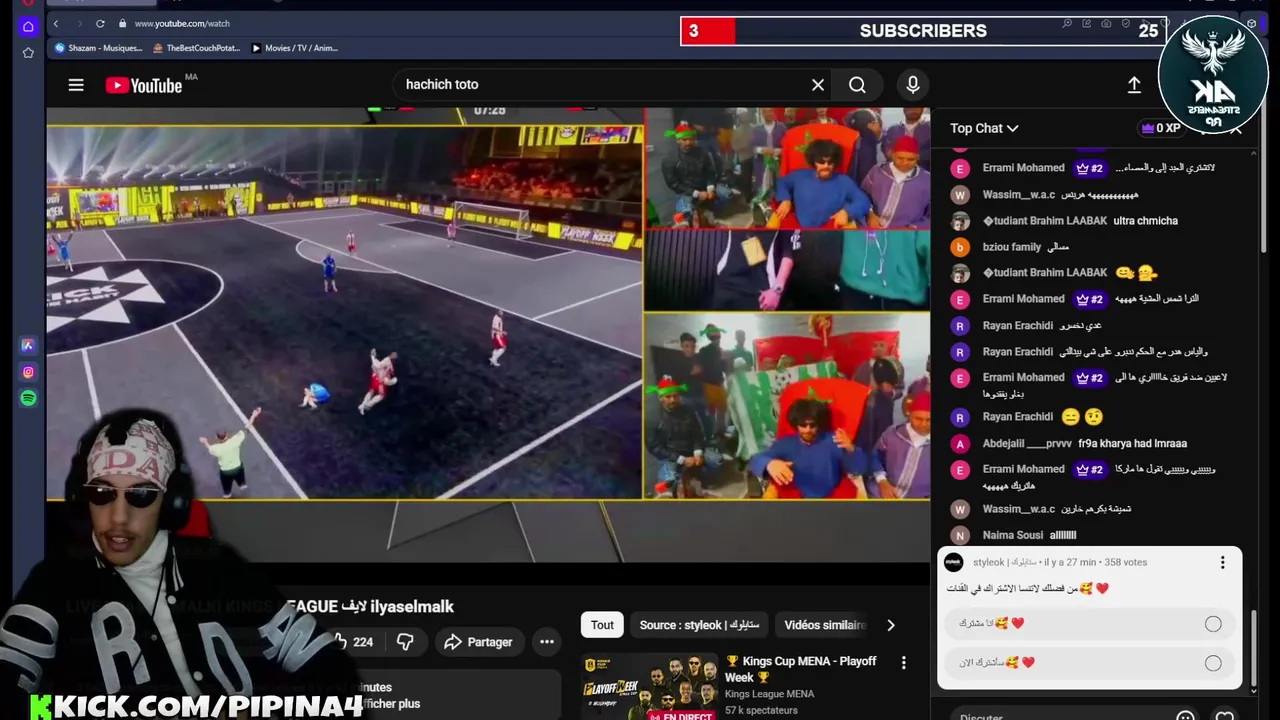Viewport: 1280px width, 720px height.
Task: Click the padlock site info icon
Action: point(122,23)
